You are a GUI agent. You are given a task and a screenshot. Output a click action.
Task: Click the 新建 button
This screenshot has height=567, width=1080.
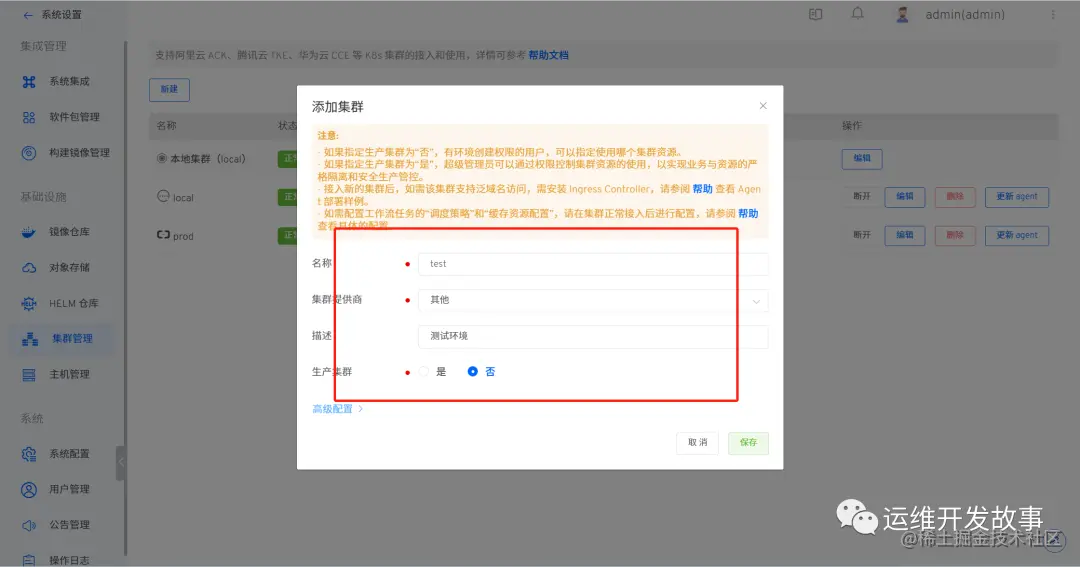[x=169, y=90]
